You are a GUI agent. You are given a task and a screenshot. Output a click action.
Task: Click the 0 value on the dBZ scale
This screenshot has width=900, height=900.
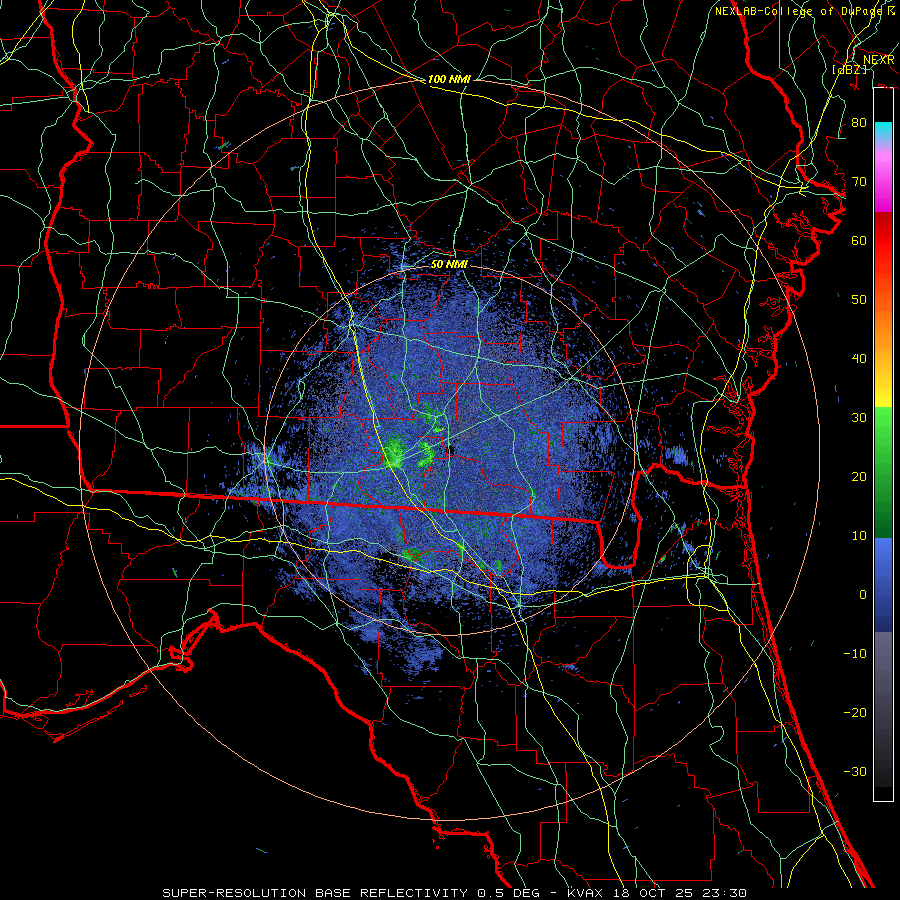[x=863, y=595]
